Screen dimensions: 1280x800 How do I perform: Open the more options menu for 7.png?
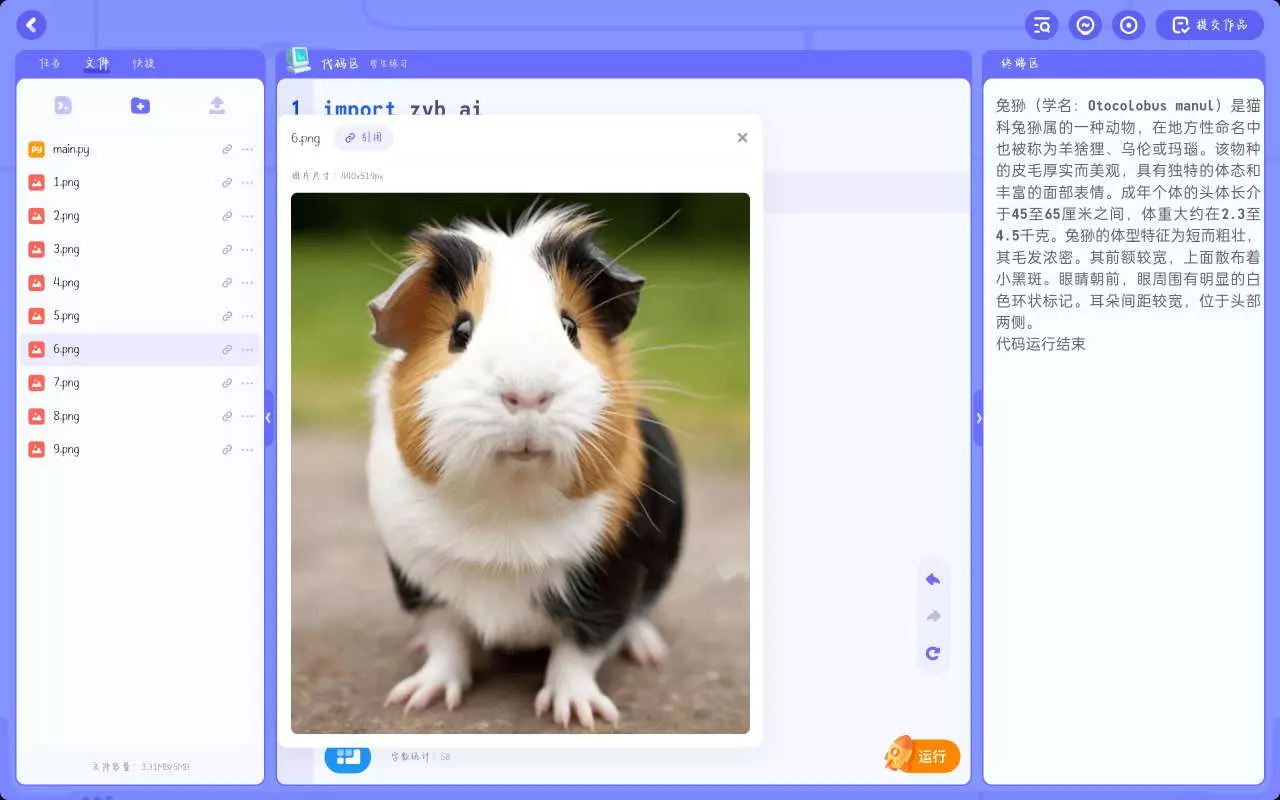point(247,382)
